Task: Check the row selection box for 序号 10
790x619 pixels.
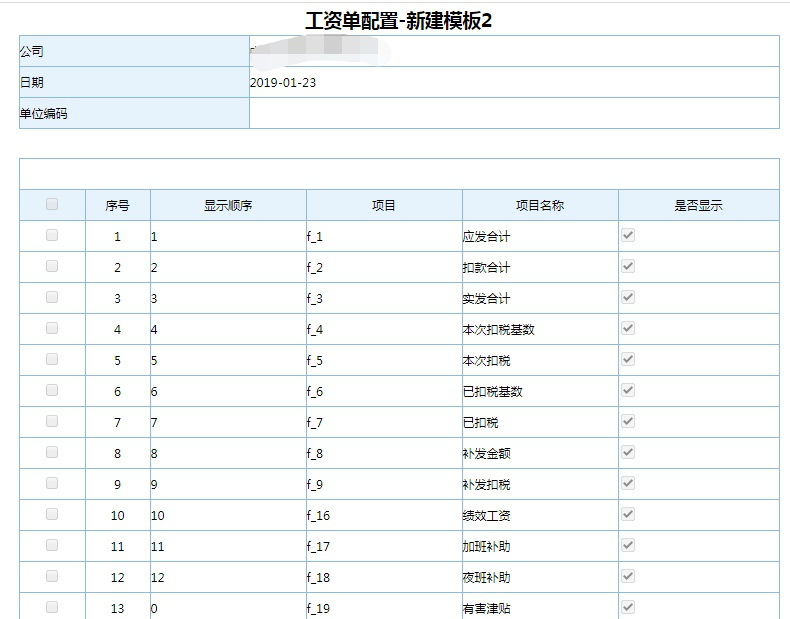Action: (52, 514)
